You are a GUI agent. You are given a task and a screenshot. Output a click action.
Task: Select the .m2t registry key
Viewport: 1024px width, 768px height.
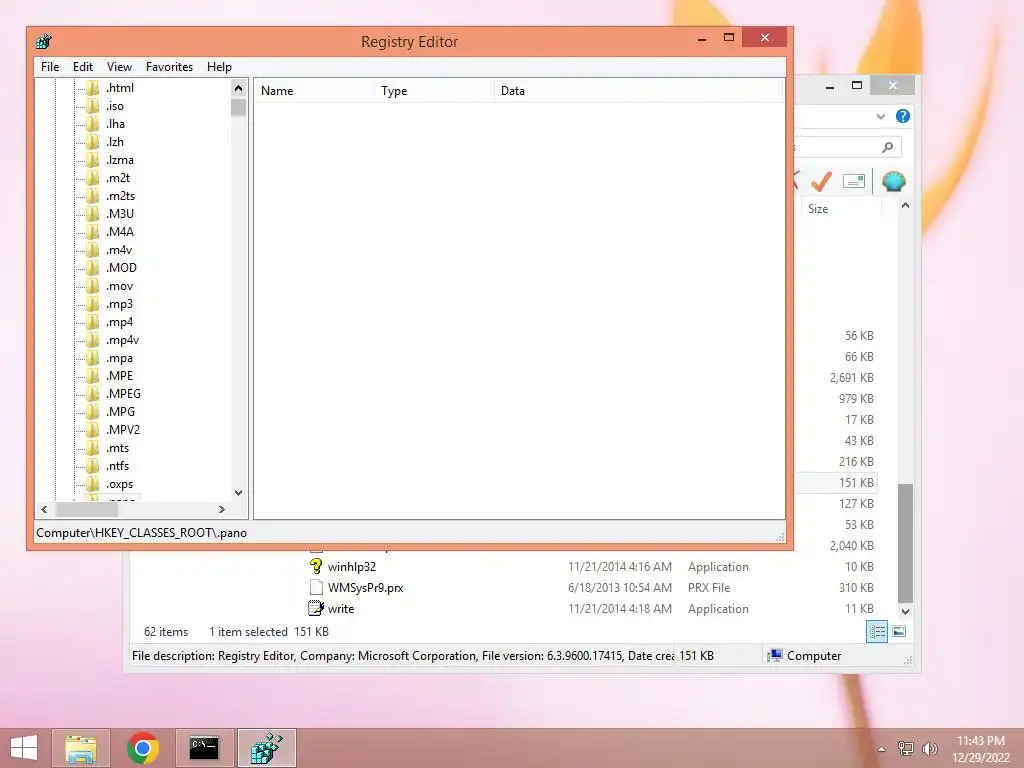pyautogui.click(x=118, y=178)
